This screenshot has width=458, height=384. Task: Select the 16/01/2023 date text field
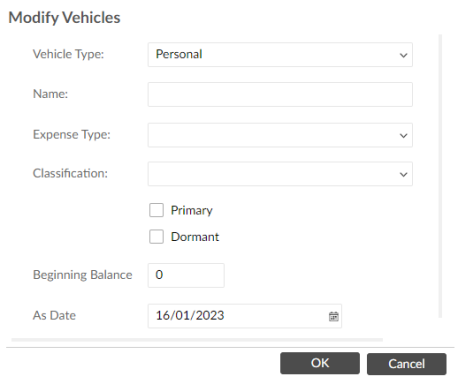[x=245, y=316]
